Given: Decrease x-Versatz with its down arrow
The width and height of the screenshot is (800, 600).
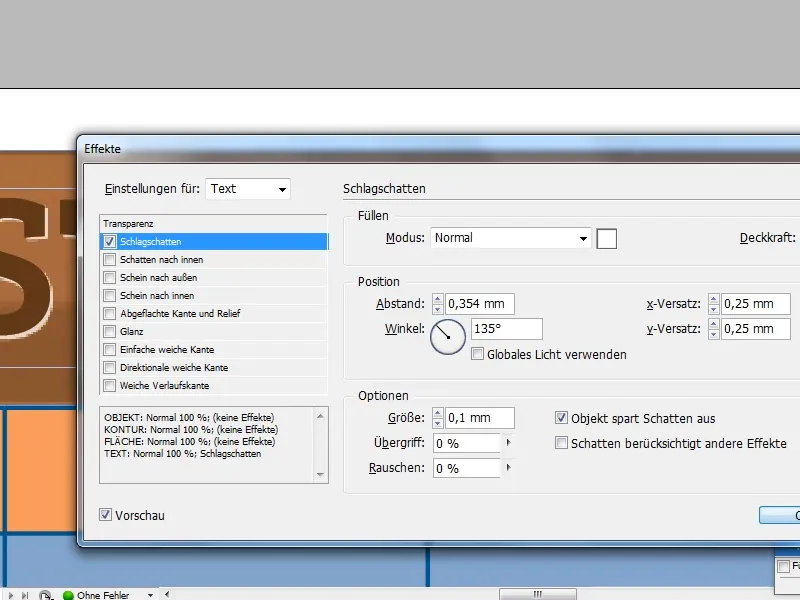Looking at the screenshot, I should (x=714, y=309).
